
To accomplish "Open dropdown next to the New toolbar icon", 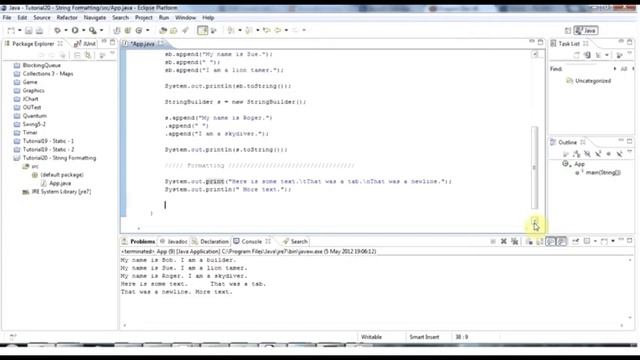I will click(x=19, y=30).
